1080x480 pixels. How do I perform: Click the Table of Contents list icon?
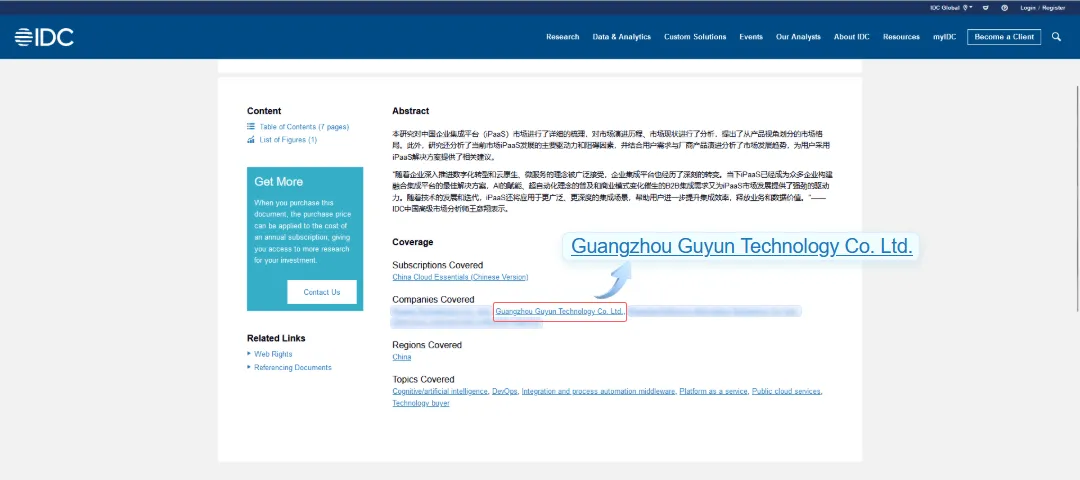(x=251, y=127)
